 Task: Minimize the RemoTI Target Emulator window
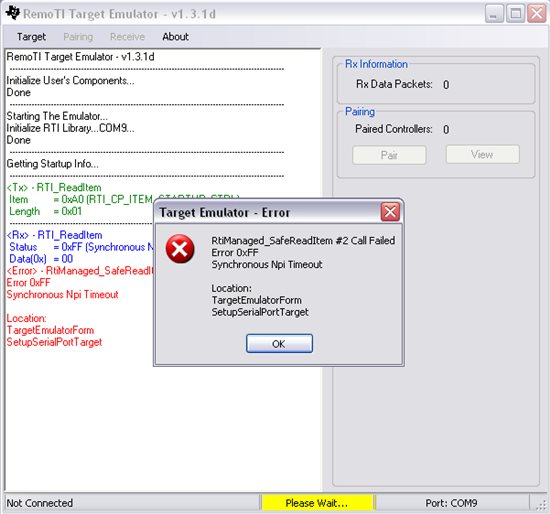(494, 14)
